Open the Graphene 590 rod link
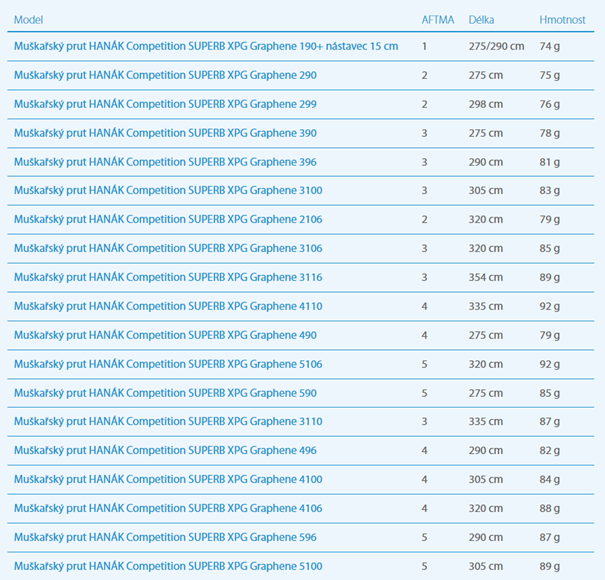 165,394
